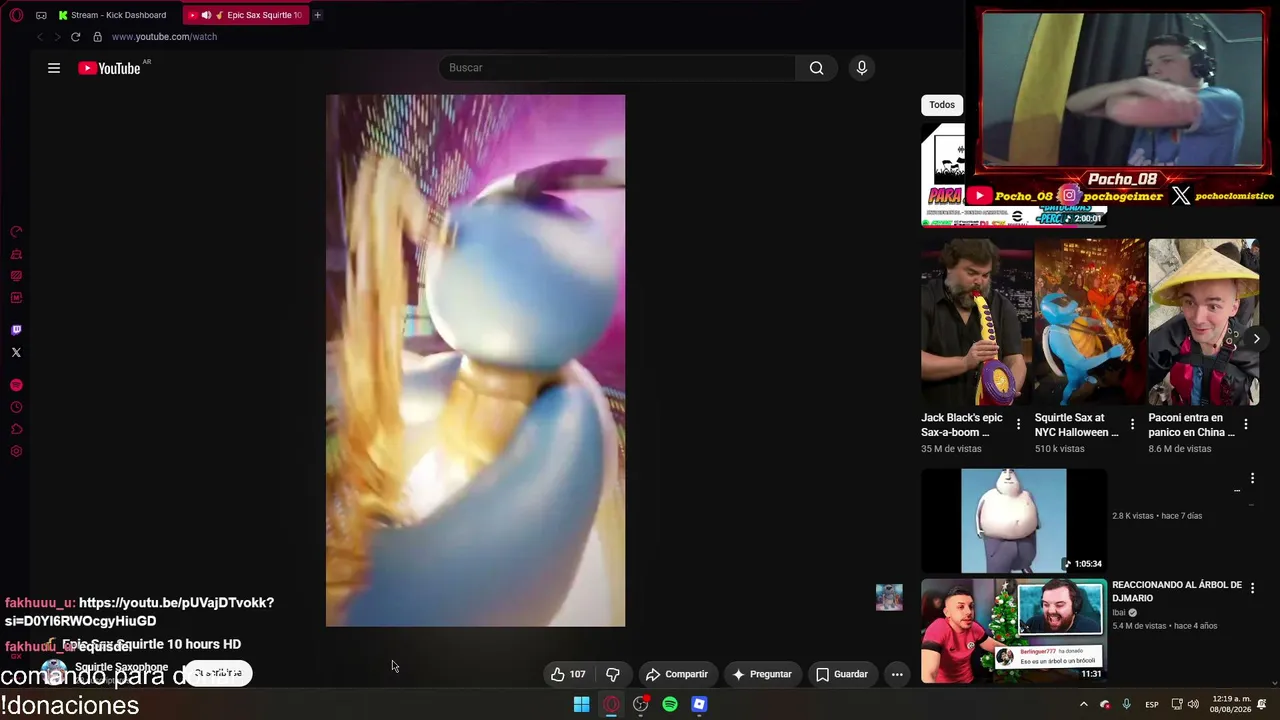Open History clock icon in sidebar

[x=16, y=407]
